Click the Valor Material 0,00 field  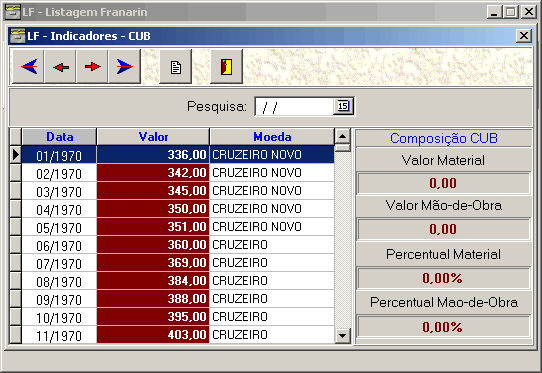coord(443,183)
